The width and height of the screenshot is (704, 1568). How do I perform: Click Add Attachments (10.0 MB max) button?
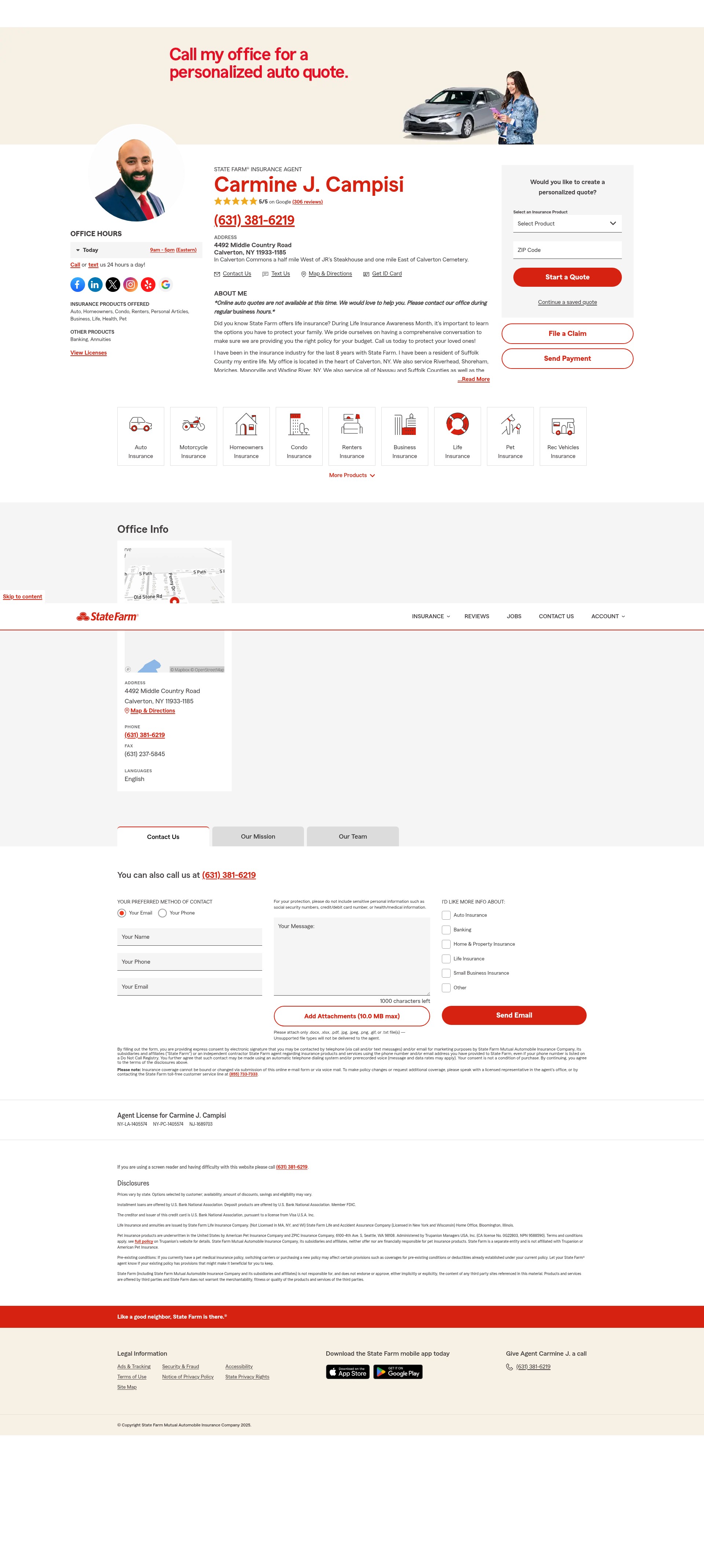(352, 1016)
